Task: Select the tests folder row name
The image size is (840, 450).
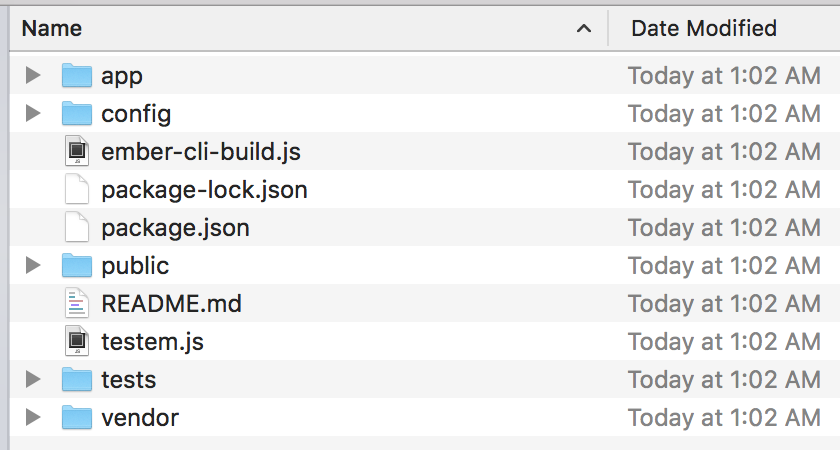Action: pyautogui.click(x=129, y=380)
